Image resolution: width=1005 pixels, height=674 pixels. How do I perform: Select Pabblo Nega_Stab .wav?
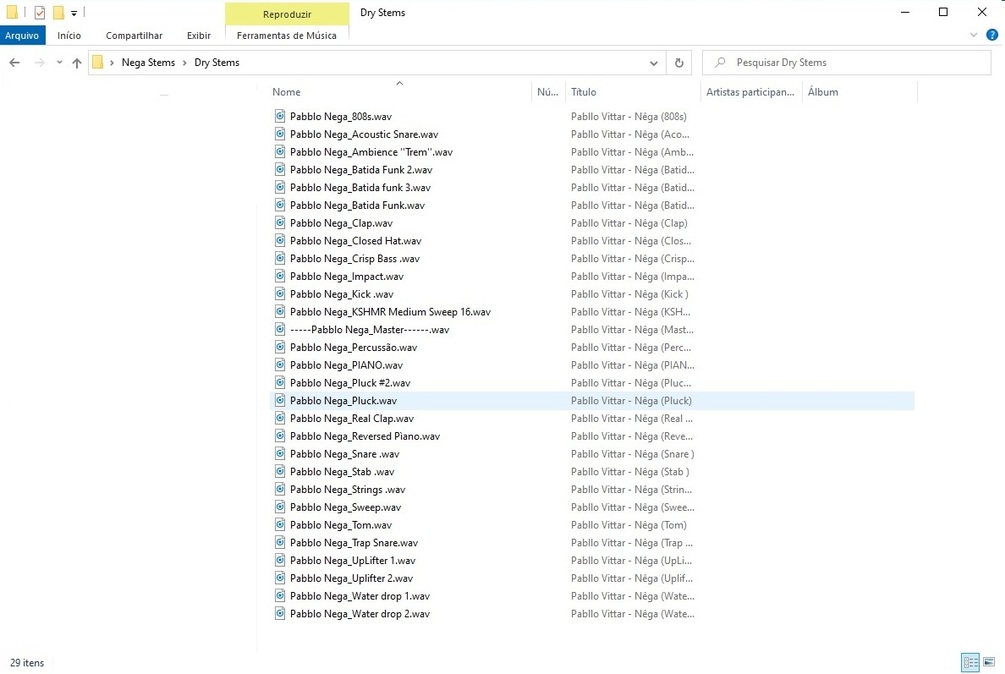(x=342, y=472)
